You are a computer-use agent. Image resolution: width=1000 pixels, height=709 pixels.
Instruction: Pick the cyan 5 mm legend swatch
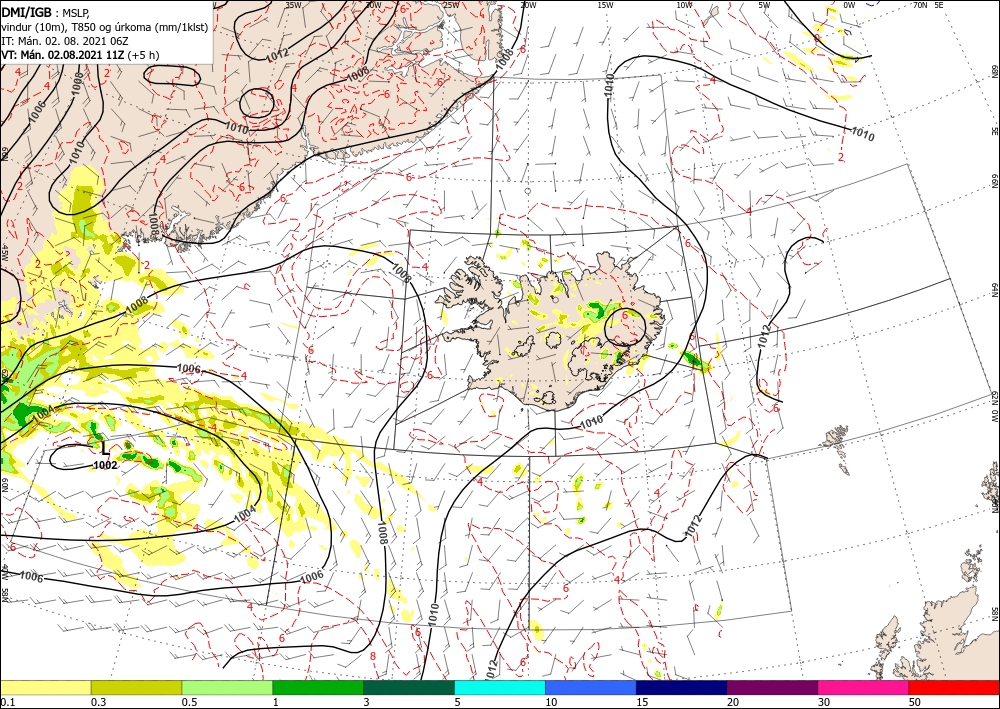click(x=500, y=687)
